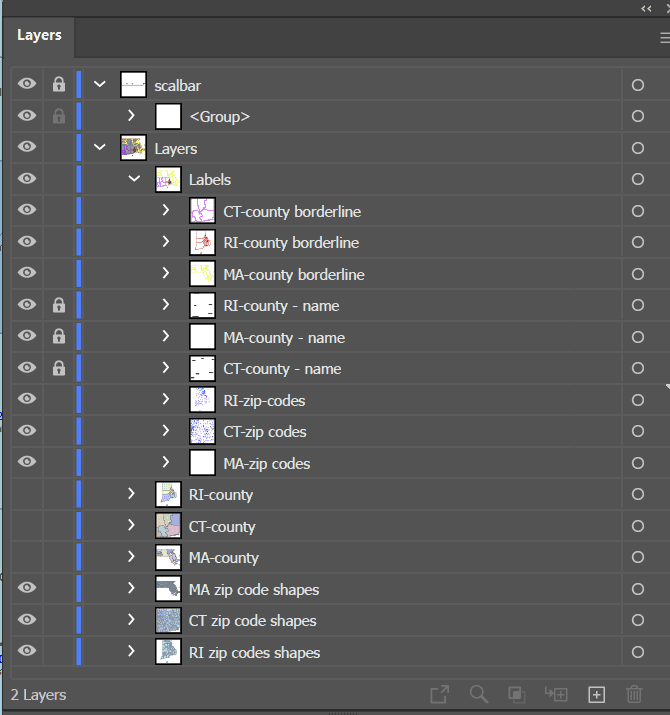Hide the Labels sublayer eye

pos(27,178)
